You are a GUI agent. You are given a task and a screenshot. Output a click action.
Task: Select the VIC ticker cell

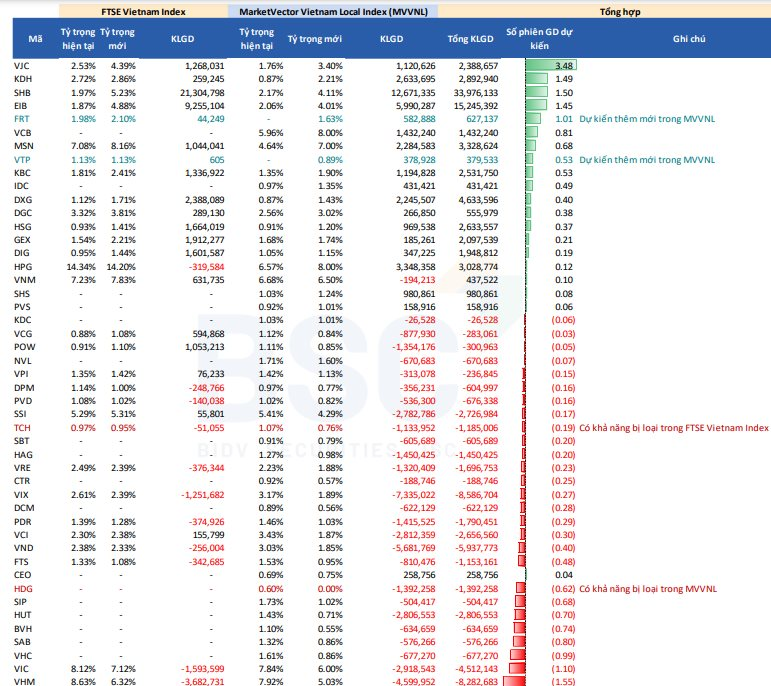coord(22,666)
